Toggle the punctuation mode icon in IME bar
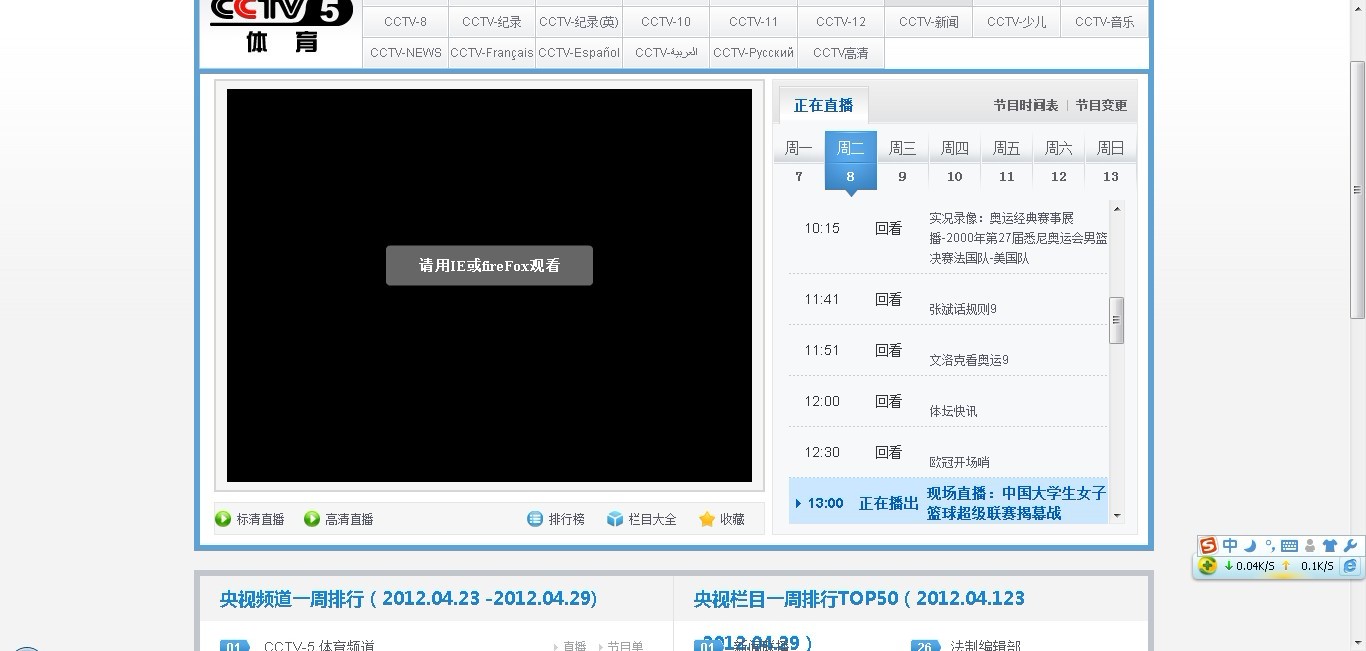The image size is (1366, 651). click(1270, 545)
